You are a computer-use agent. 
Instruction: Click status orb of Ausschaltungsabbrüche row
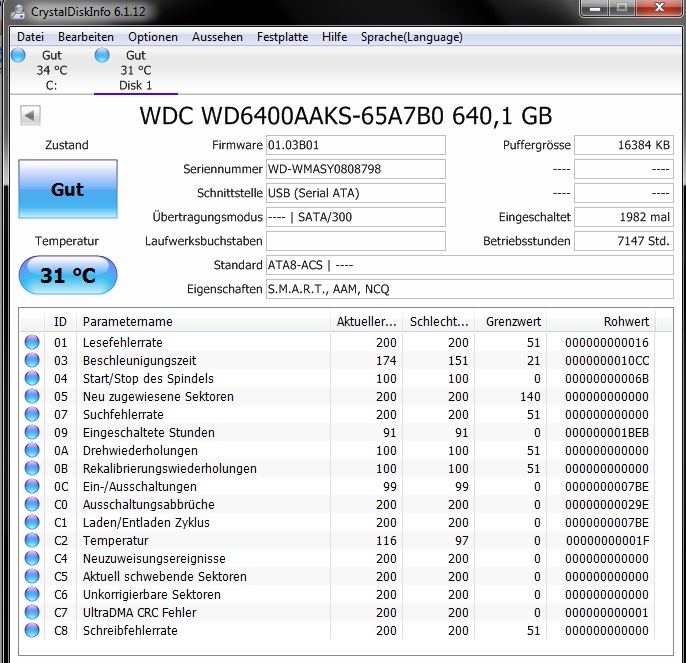point(32,504)
